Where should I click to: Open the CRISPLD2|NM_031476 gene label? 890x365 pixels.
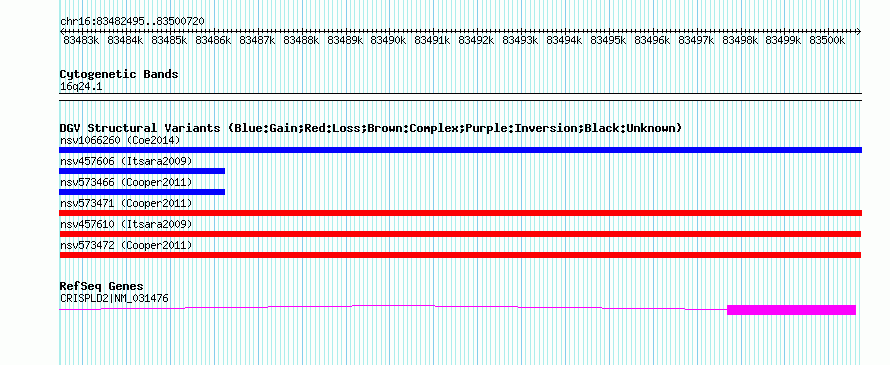(114, 299)
